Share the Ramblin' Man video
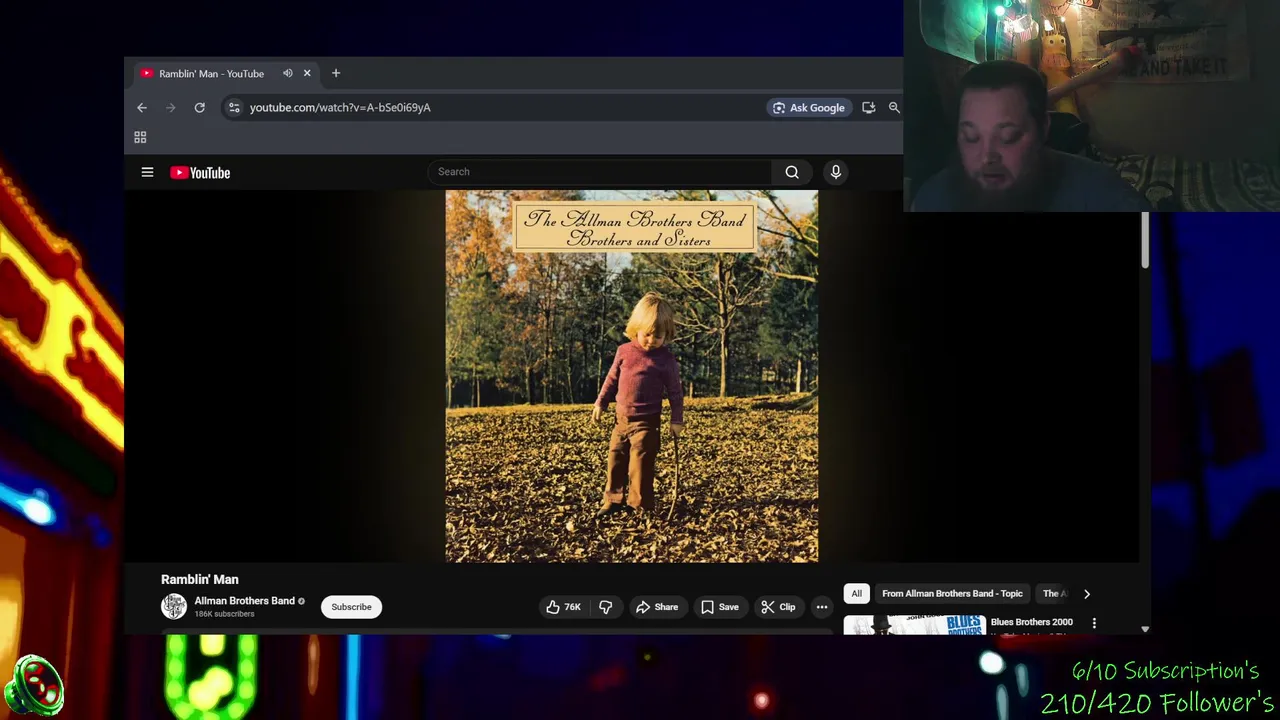The image size is (1280, 720). click(657, 607)
